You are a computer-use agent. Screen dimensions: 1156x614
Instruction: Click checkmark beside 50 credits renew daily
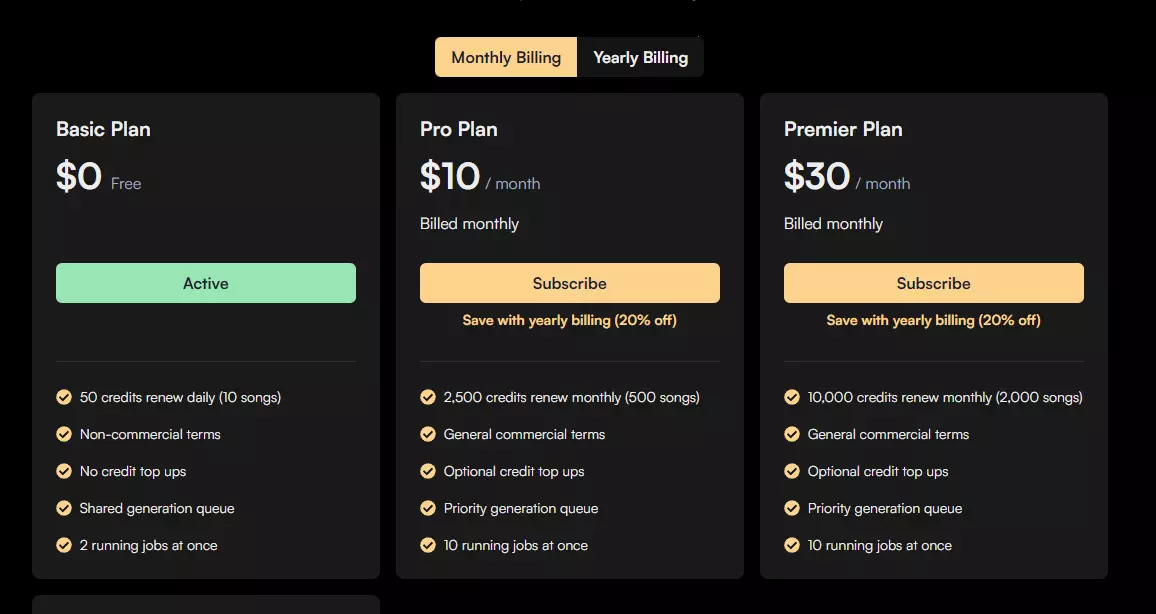click(x=64, y=397)
